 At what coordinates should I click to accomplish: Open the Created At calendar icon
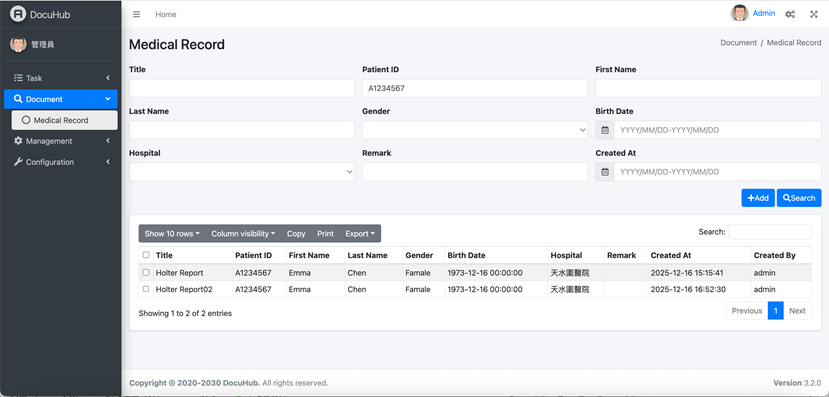tap(605, 172)
